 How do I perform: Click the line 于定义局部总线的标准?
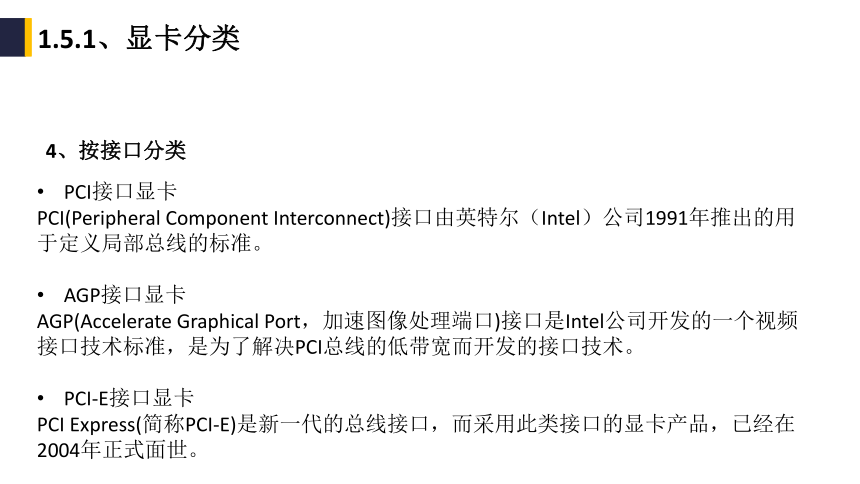pos(144,243)
